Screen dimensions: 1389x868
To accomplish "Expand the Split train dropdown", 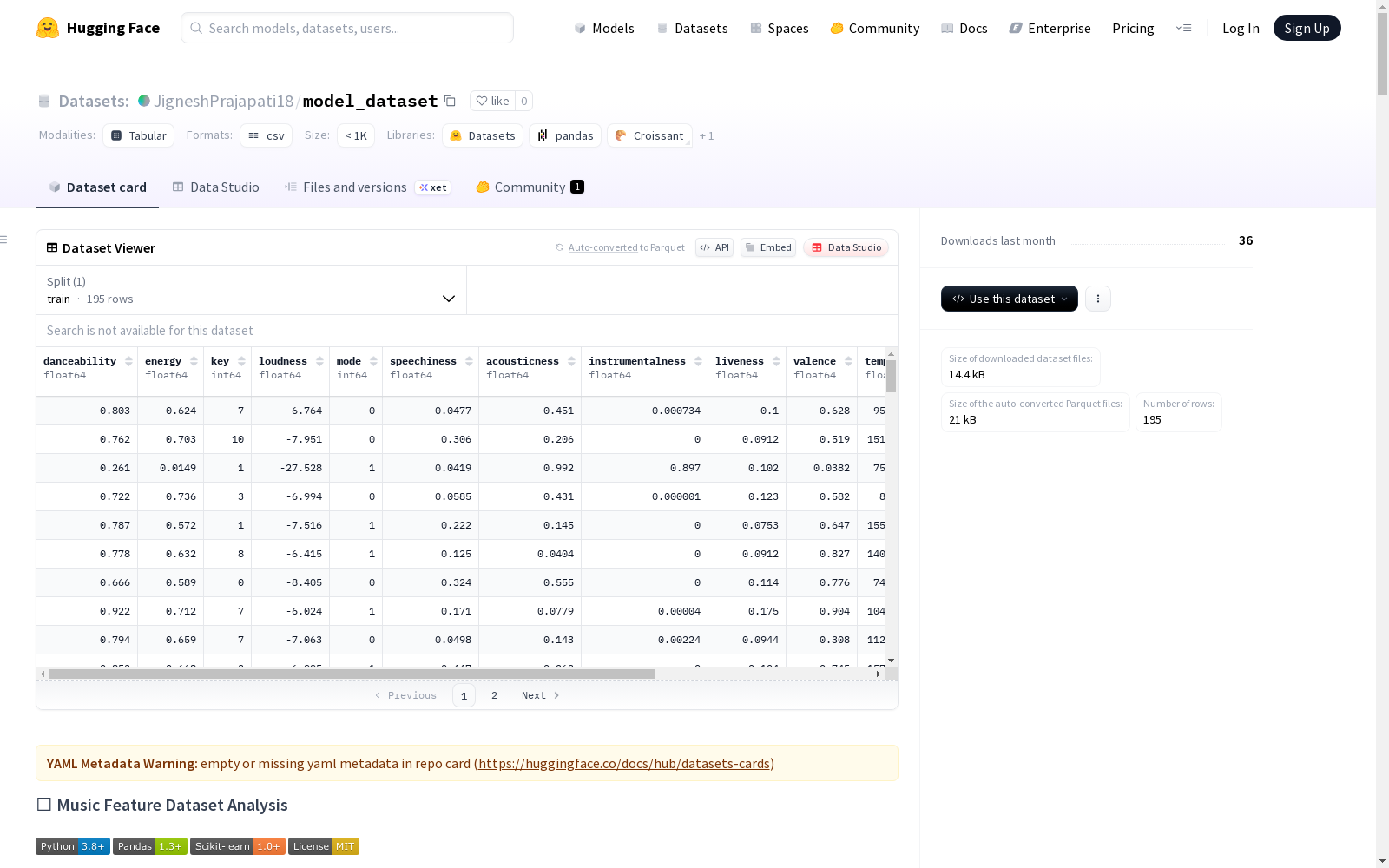I will click(251, 290).
